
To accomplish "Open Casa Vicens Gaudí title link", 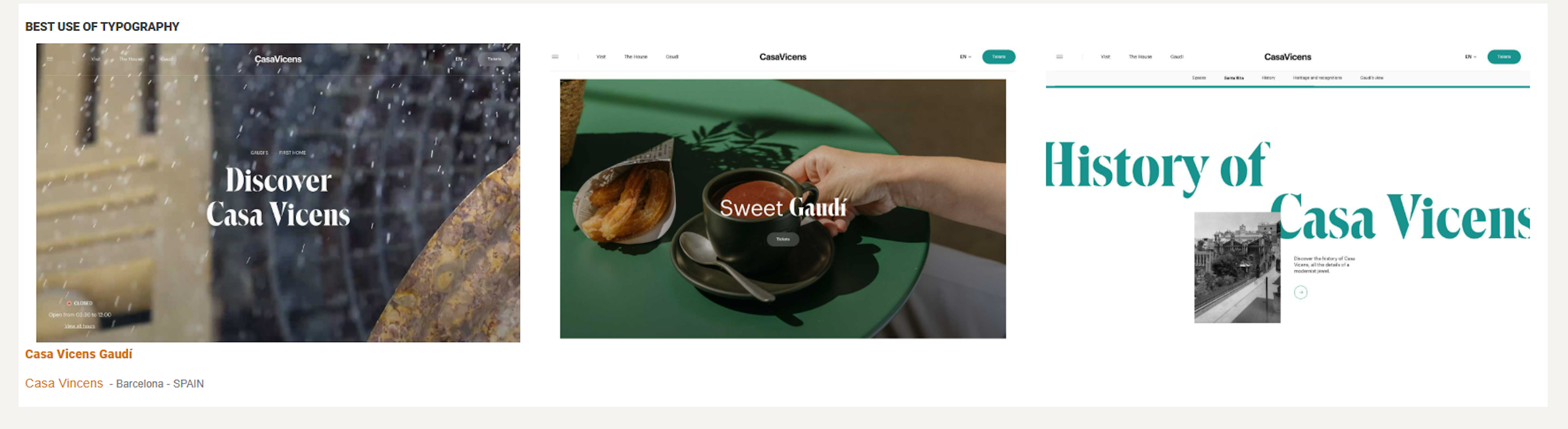I will (x=79, y=354).
